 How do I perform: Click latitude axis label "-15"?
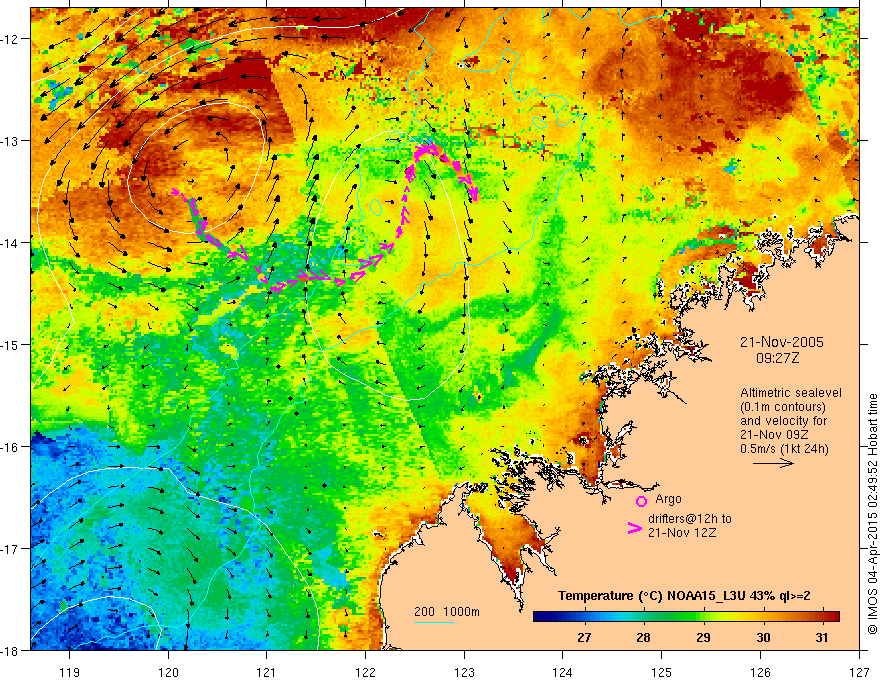click(11, 345)
